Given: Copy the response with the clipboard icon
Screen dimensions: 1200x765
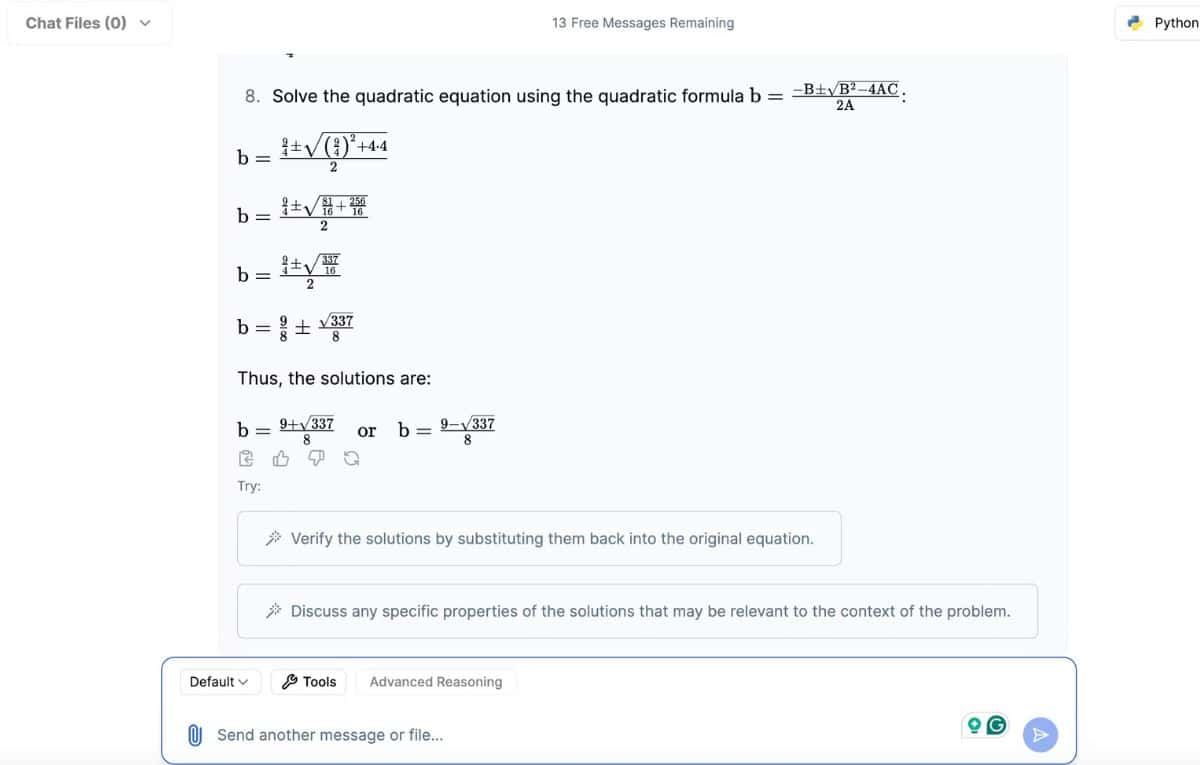Looking at the screenshot, I should pos(246,460).
